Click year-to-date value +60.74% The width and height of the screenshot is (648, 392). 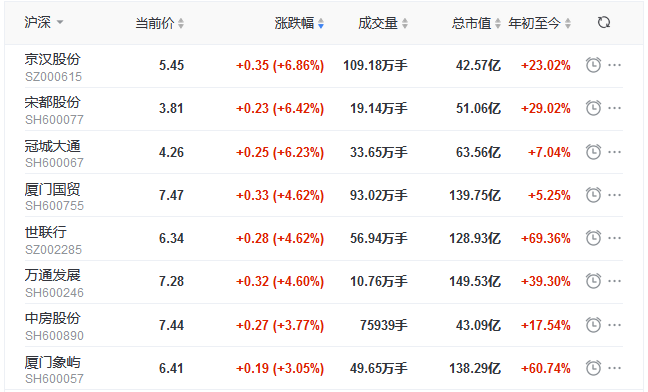click(546, 368)
